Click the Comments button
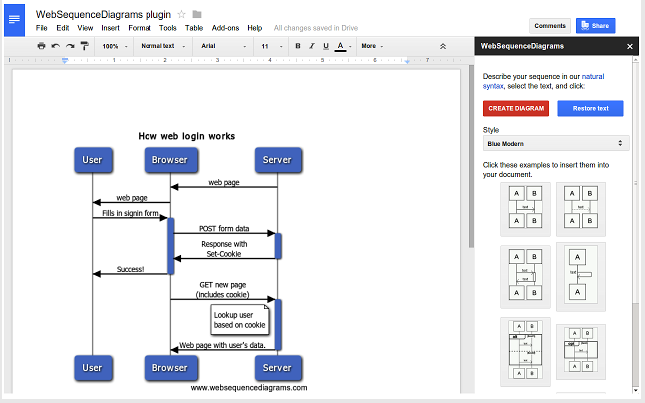The image size is (645, 403). click(550, 25)
